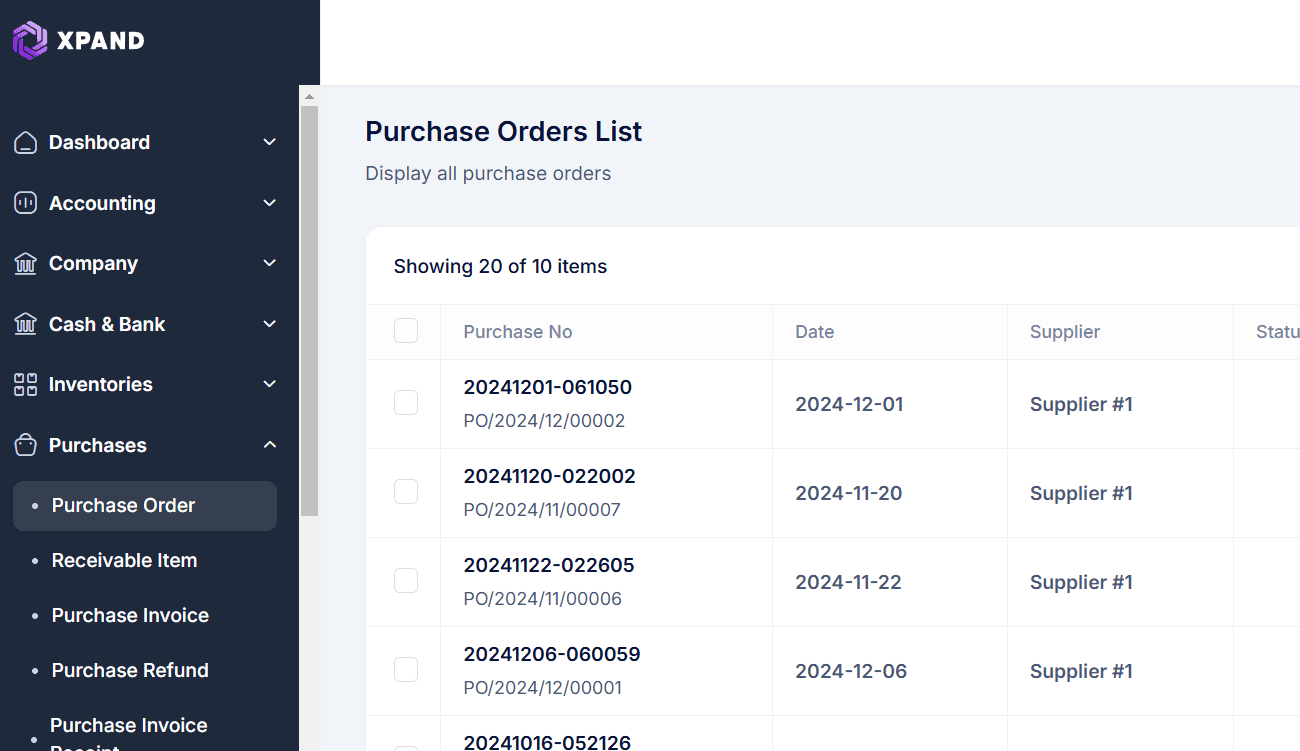
Task: Click the Purchases bag icon
Action: click(x=26, y=445)
